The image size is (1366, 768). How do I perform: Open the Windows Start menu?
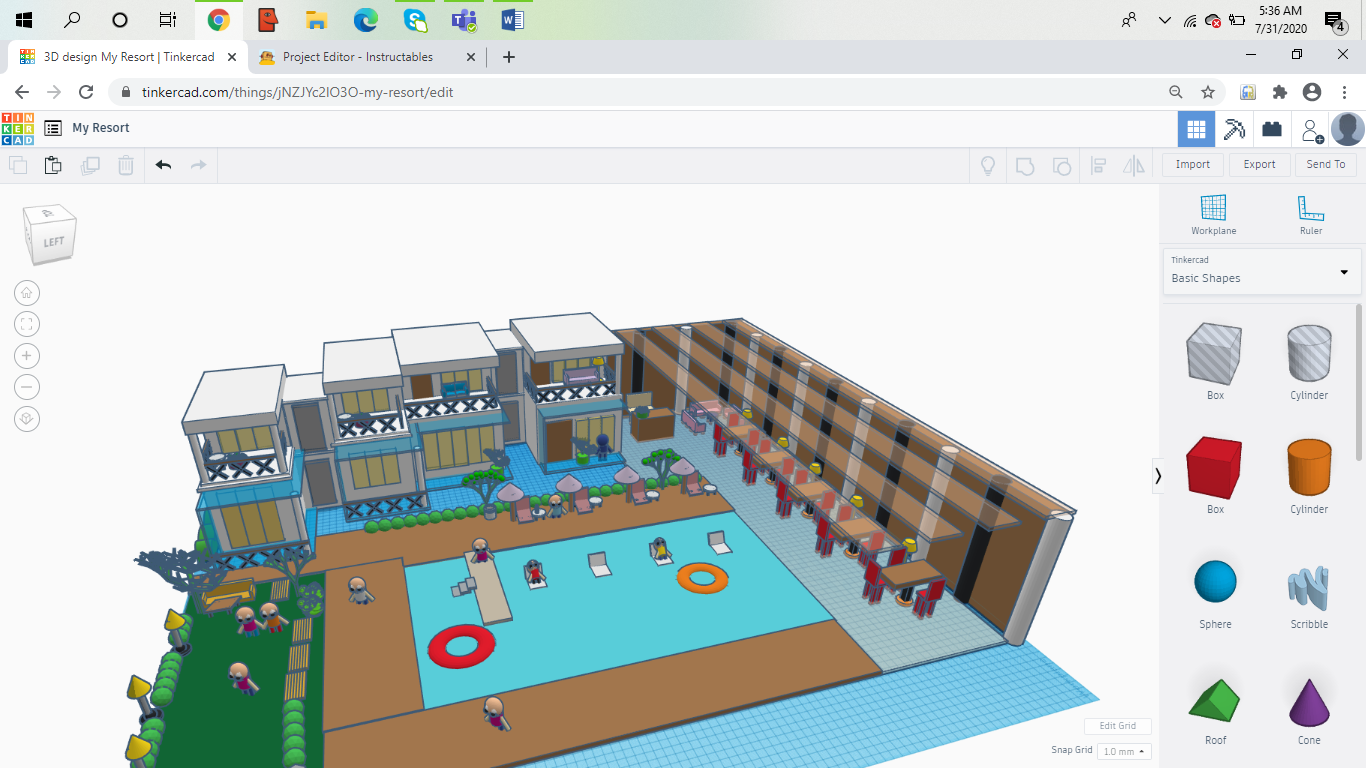coord(24,20)
